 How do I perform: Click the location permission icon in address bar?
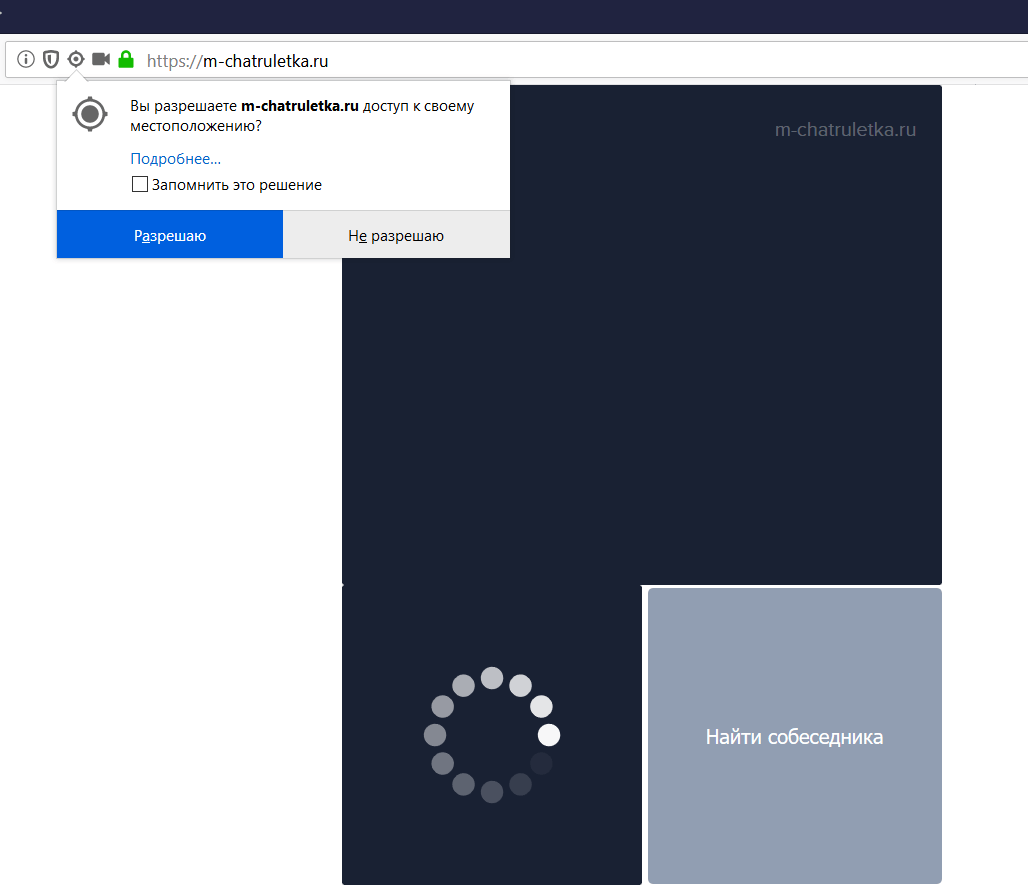click(76, 60)
